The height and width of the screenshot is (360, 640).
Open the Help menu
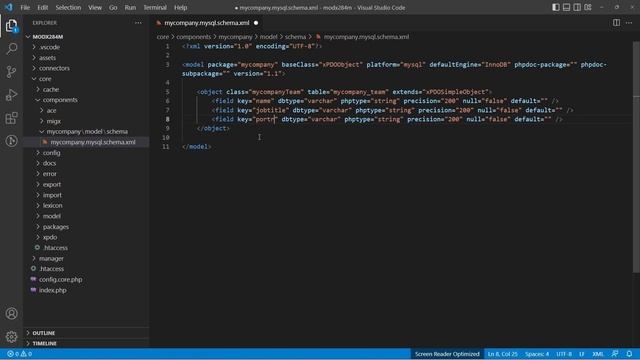click(x=180, y=7)
